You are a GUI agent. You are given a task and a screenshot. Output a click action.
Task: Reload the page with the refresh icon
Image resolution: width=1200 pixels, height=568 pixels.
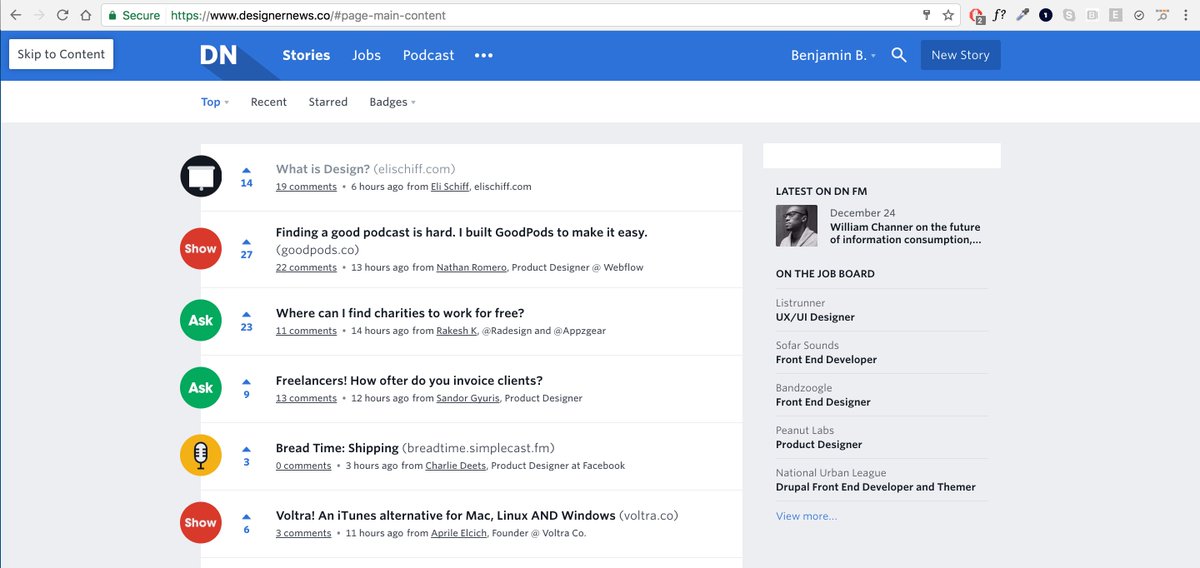(63, 16)
